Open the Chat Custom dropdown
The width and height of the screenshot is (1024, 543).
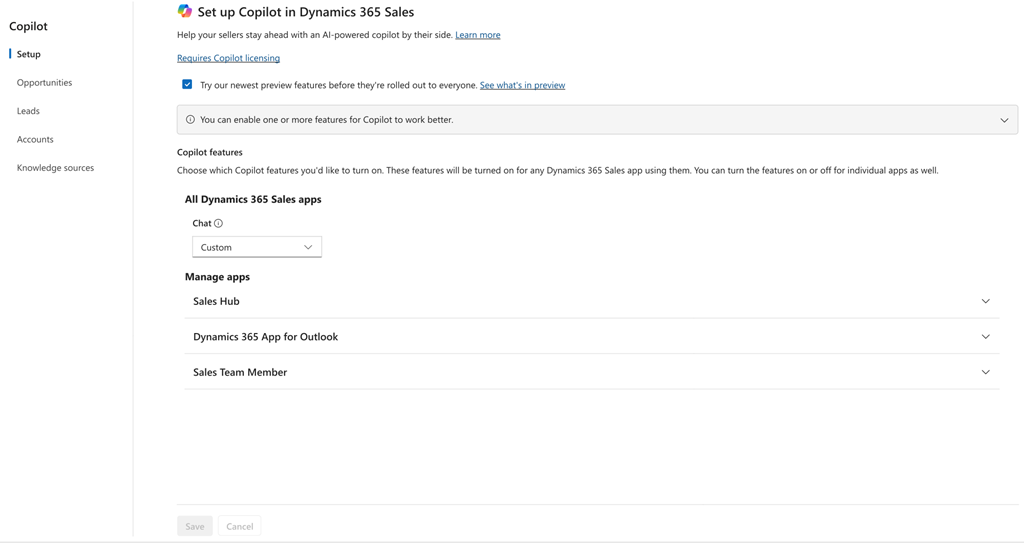[257, 247]
